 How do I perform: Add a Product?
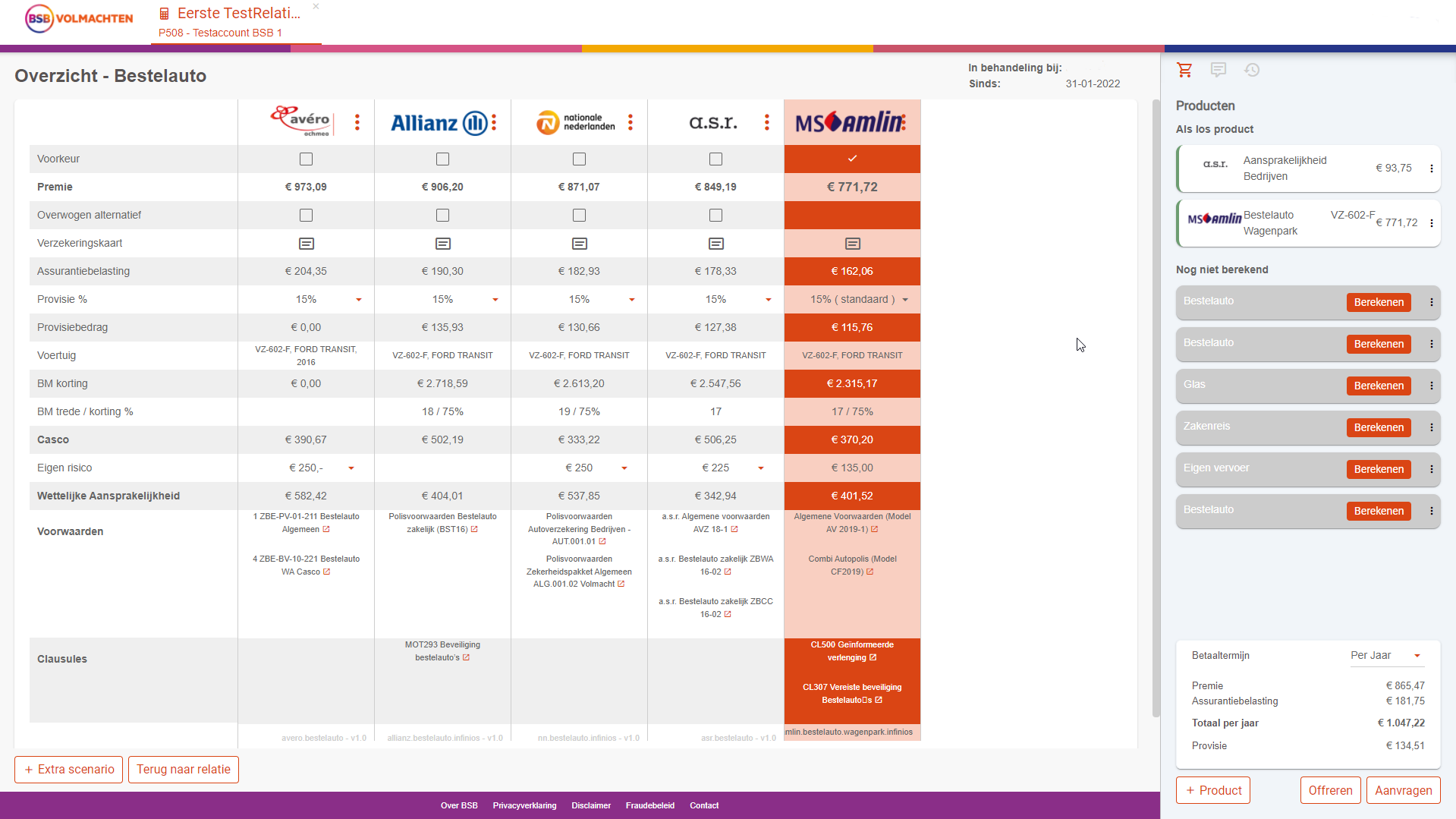point(1212,790)
